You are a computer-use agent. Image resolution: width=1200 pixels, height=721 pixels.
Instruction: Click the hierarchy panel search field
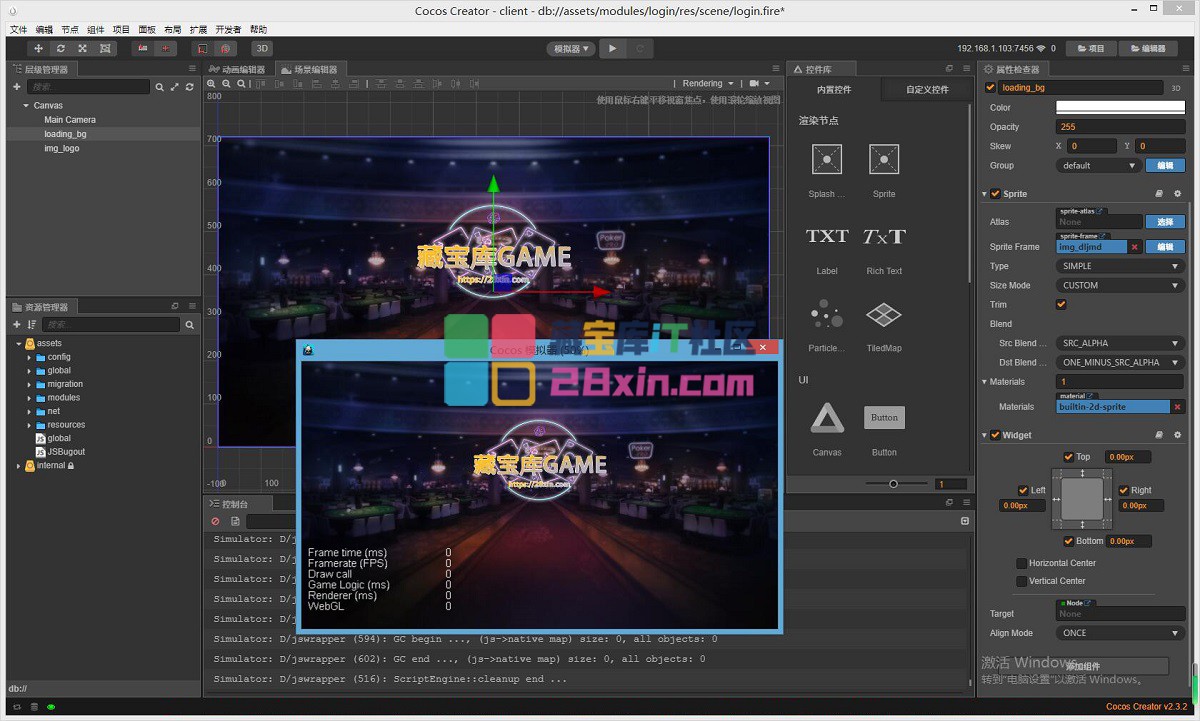click(88, 87)
